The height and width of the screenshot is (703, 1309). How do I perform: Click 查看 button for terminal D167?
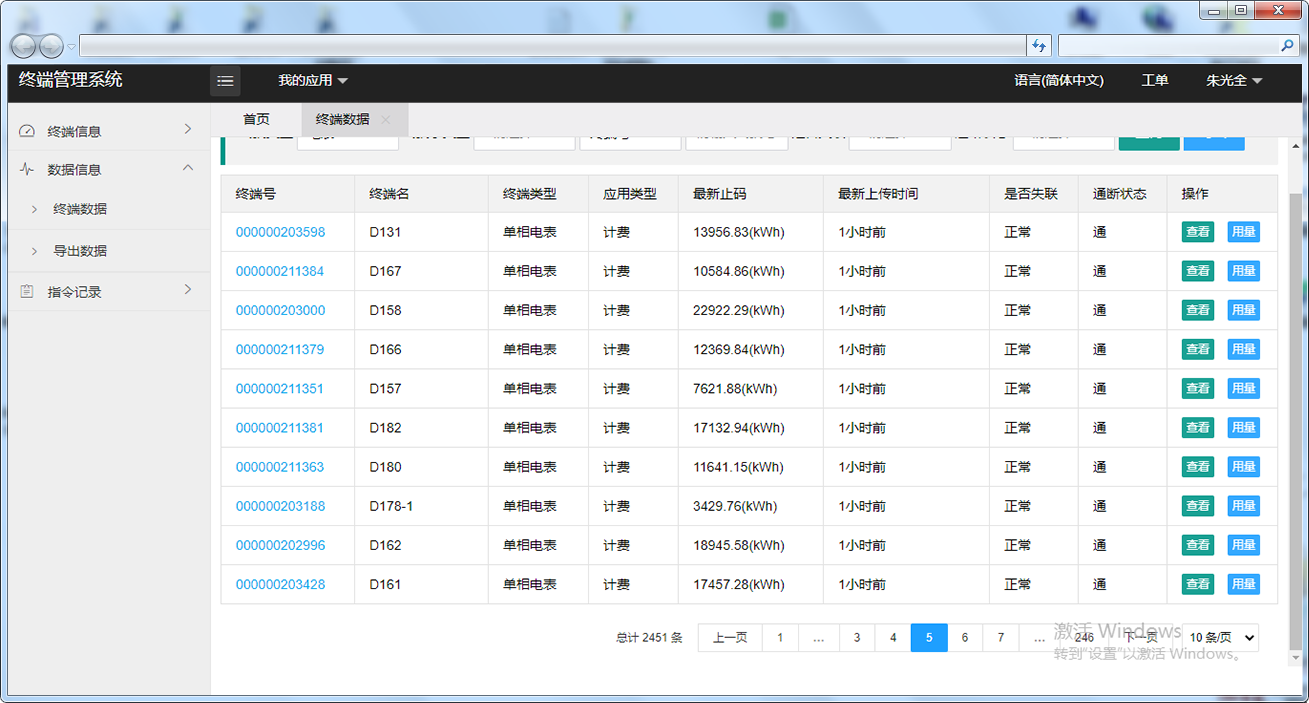(x=1197, y=271)
